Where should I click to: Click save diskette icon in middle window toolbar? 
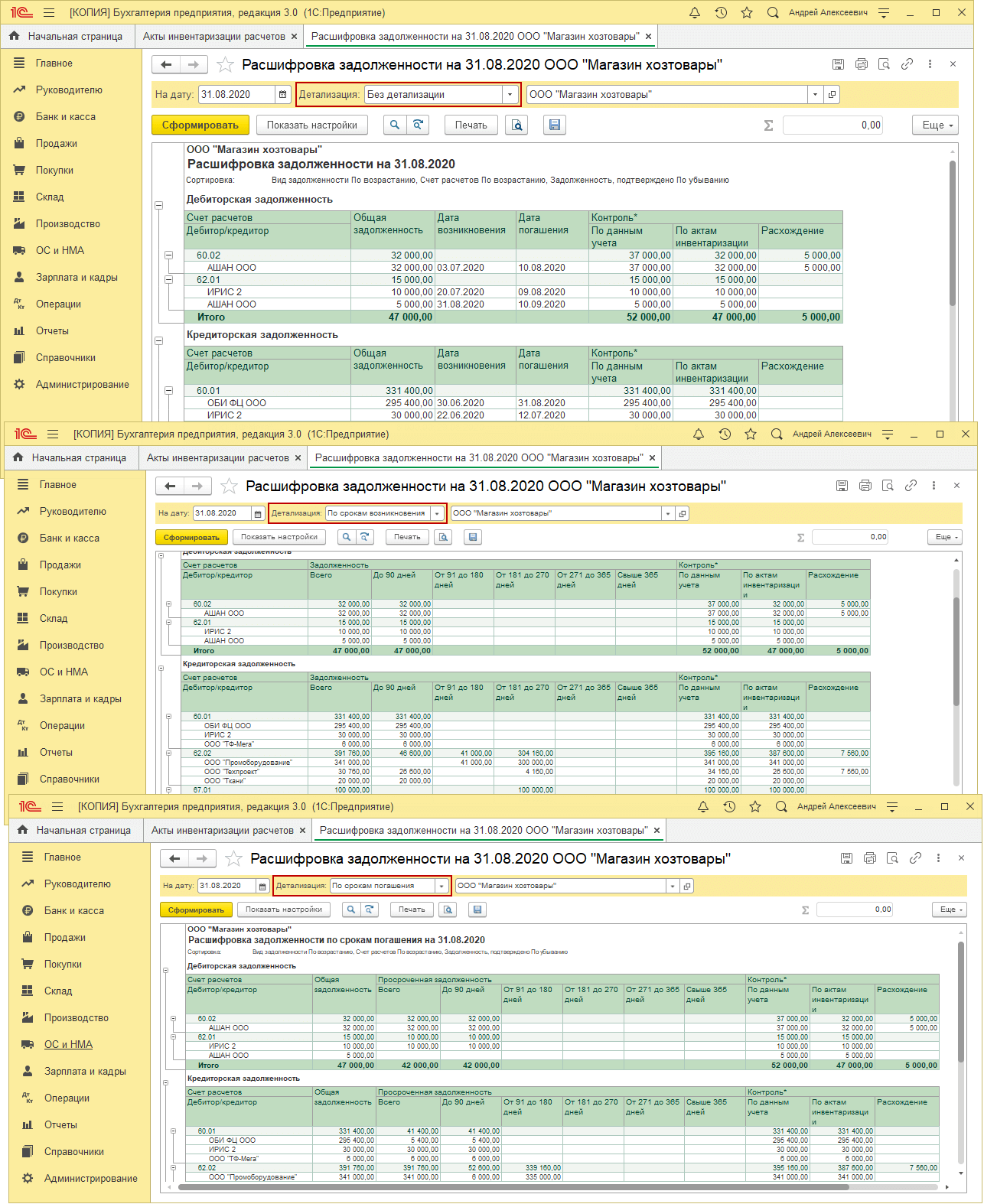pyautogui.click(x=473, y=537)
